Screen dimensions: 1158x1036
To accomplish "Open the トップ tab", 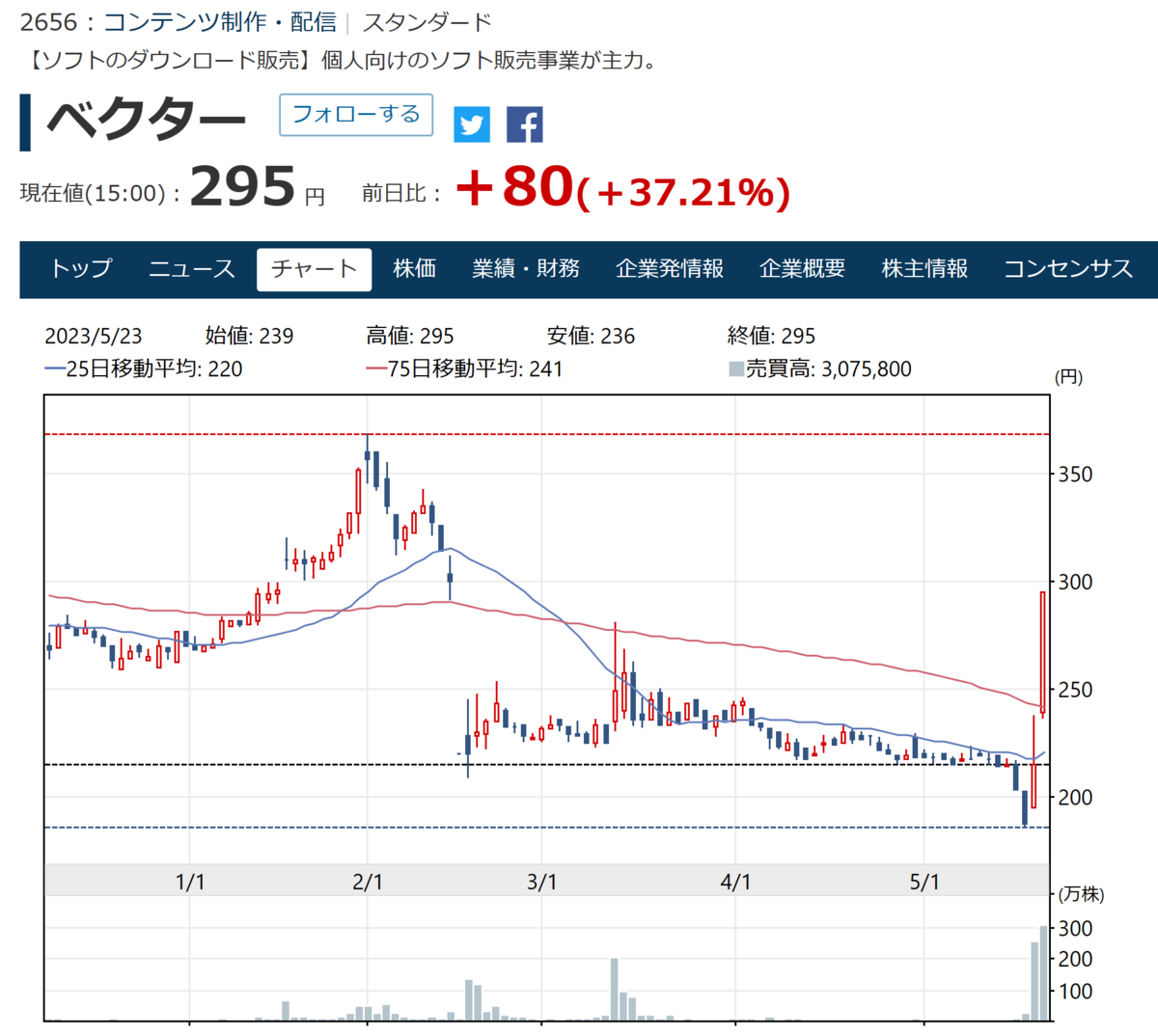I will [81, 268].
